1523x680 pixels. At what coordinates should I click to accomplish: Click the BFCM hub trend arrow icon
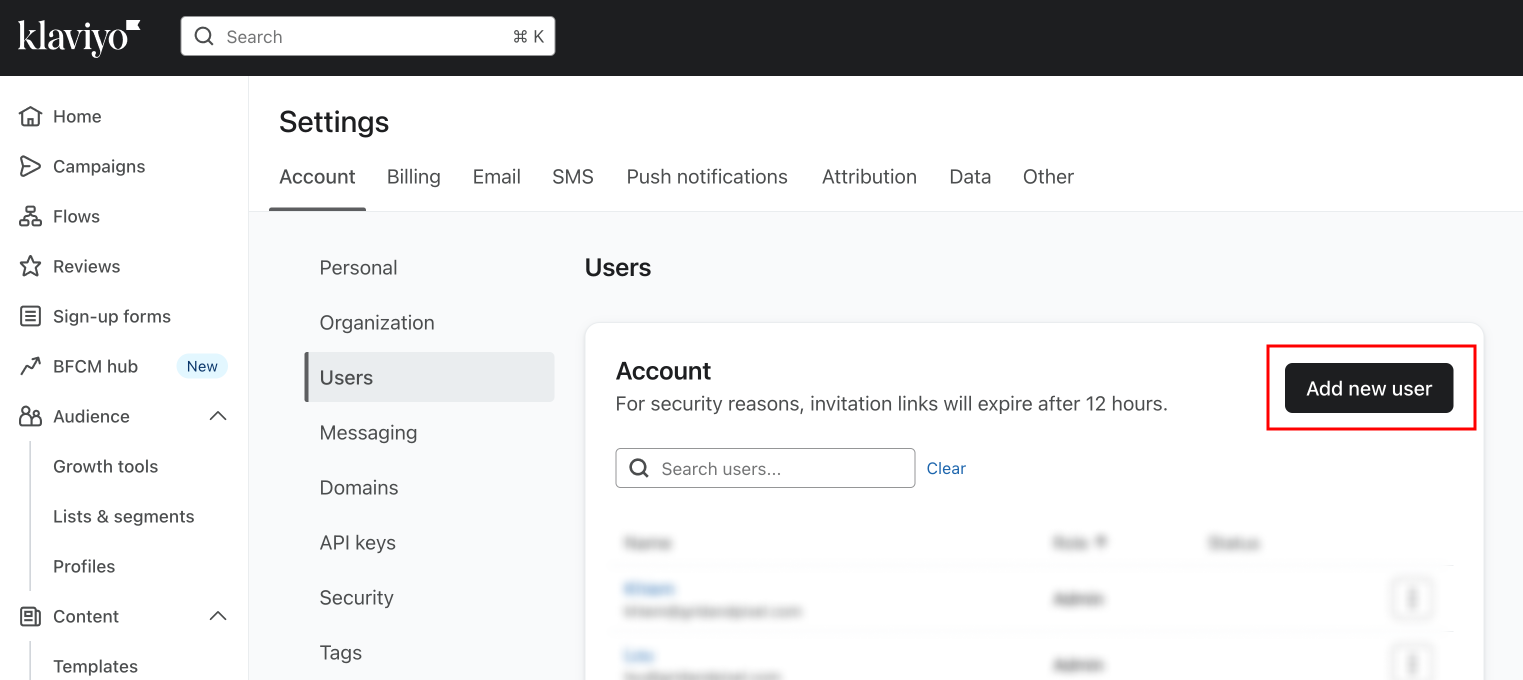31,366
